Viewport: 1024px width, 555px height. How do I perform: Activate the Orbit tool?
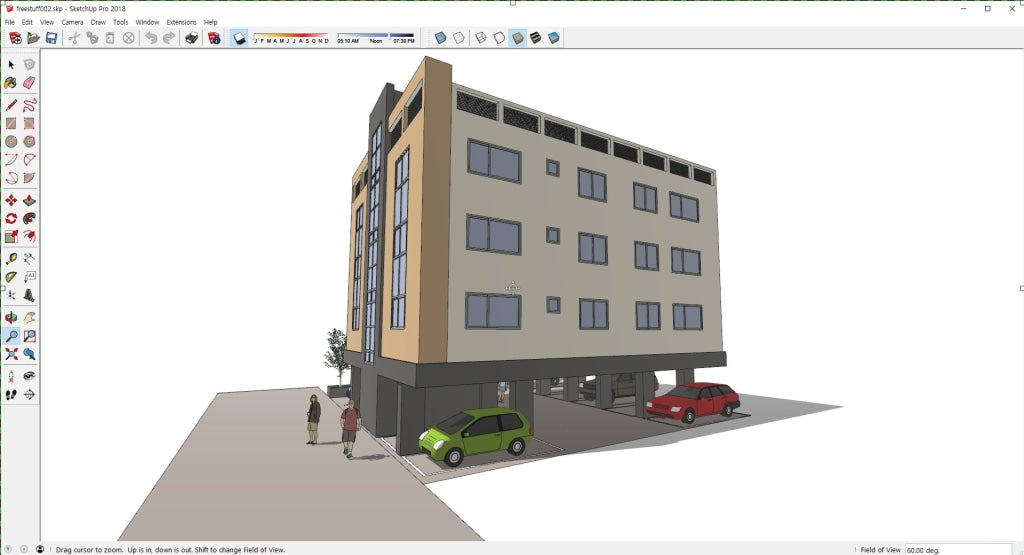[x=11, y=318]
